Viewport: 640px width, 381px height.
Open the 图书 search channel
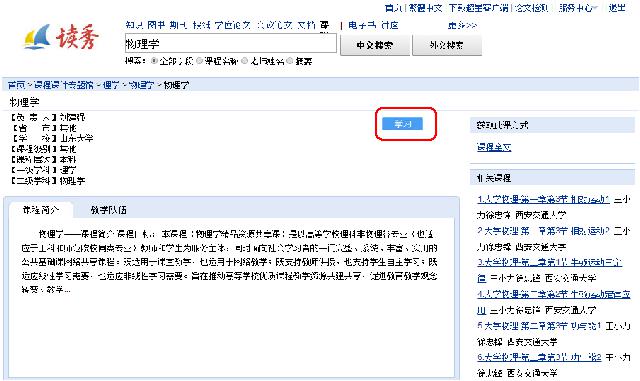[156, 25]
